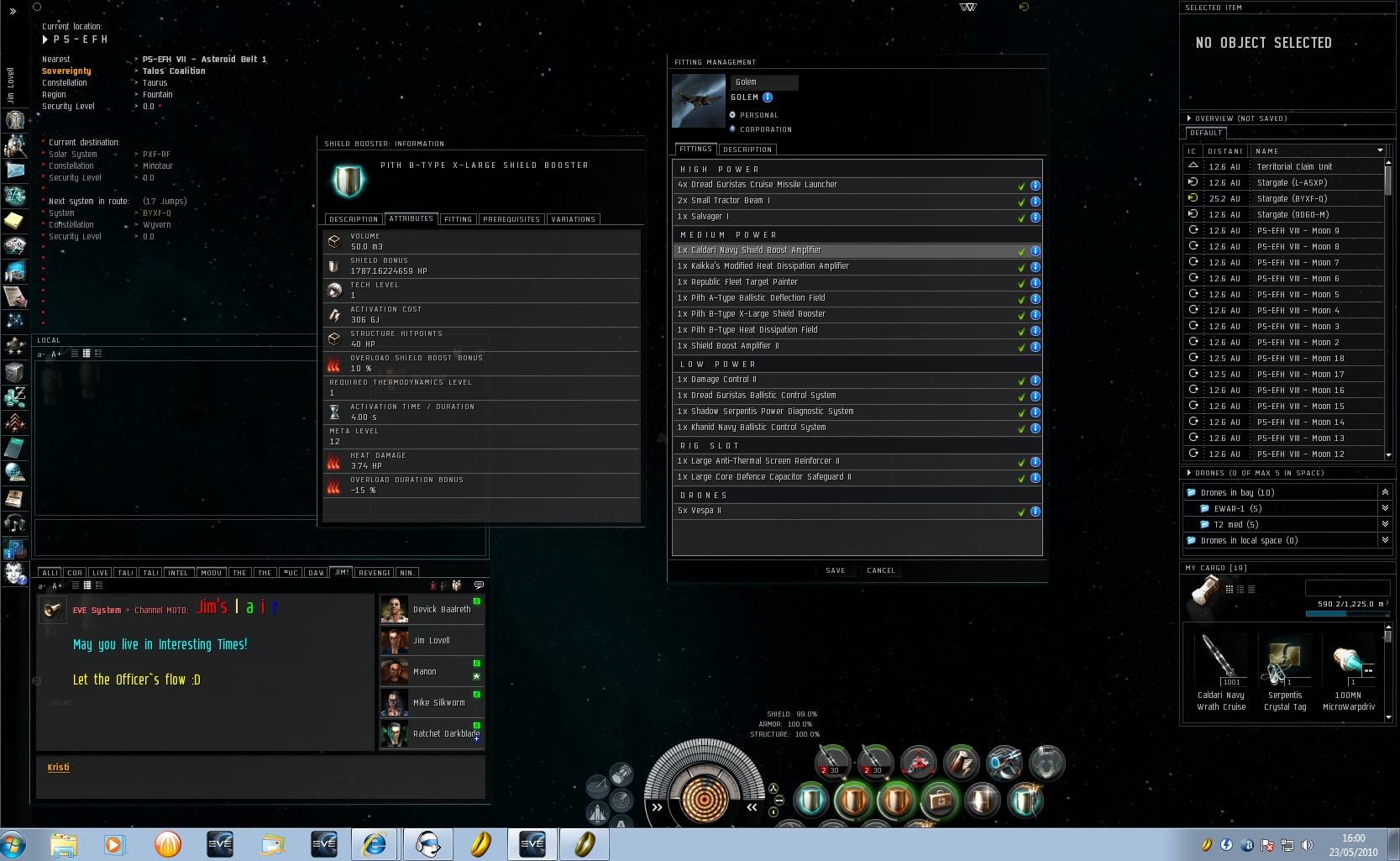Screen dimensions: 1400x861
Task: Expand the Neocom sidebar with the double arrow
Action: point(13,12)
